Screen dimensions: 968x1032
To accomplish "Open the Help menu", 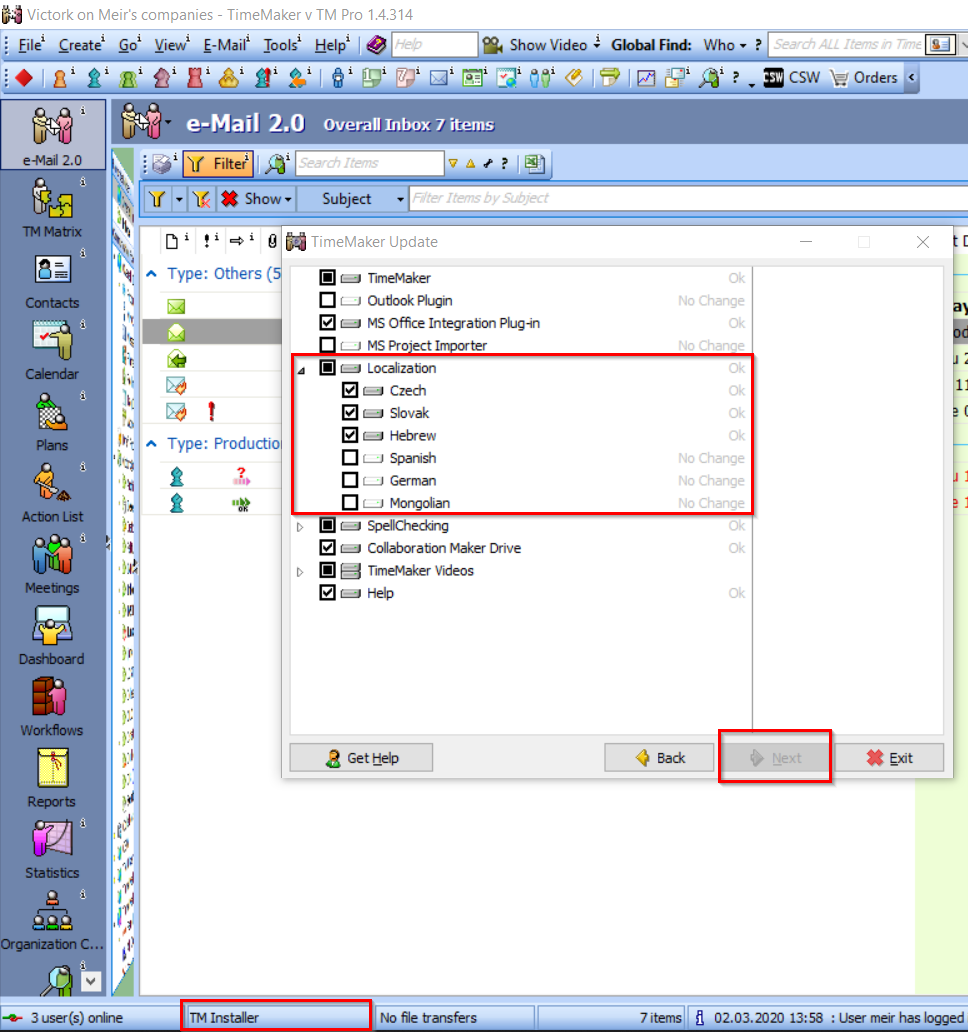I will [x=331, y=45].
